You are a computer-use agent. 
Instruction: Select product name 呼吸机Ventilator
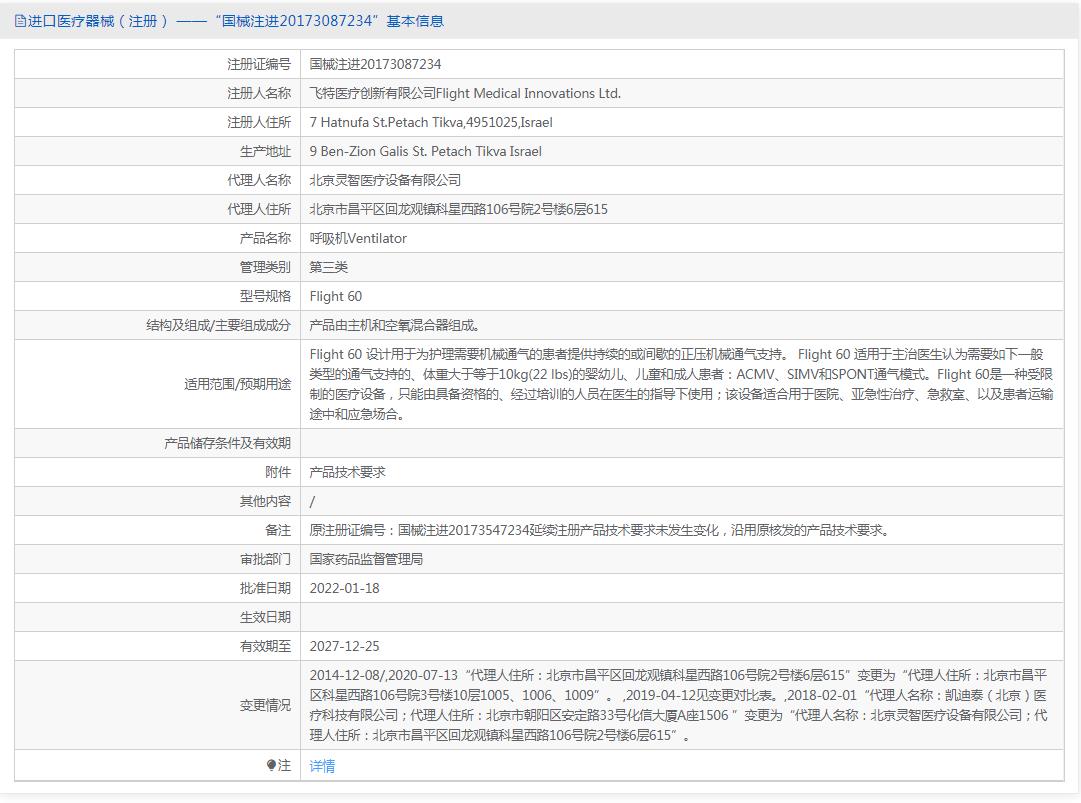(358, 238)
